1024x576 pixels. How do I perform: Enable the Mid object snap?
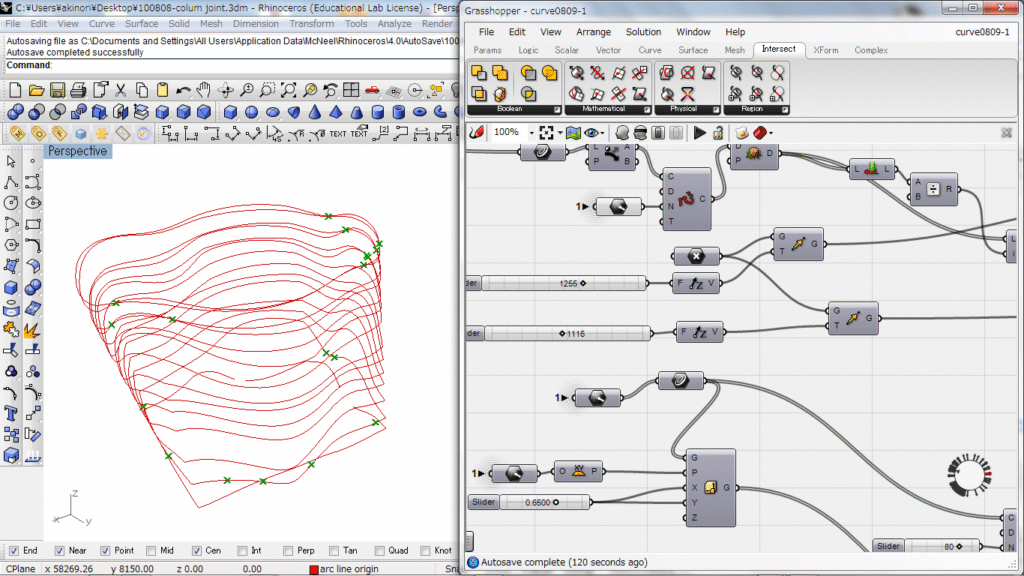[x=151, y=550]
